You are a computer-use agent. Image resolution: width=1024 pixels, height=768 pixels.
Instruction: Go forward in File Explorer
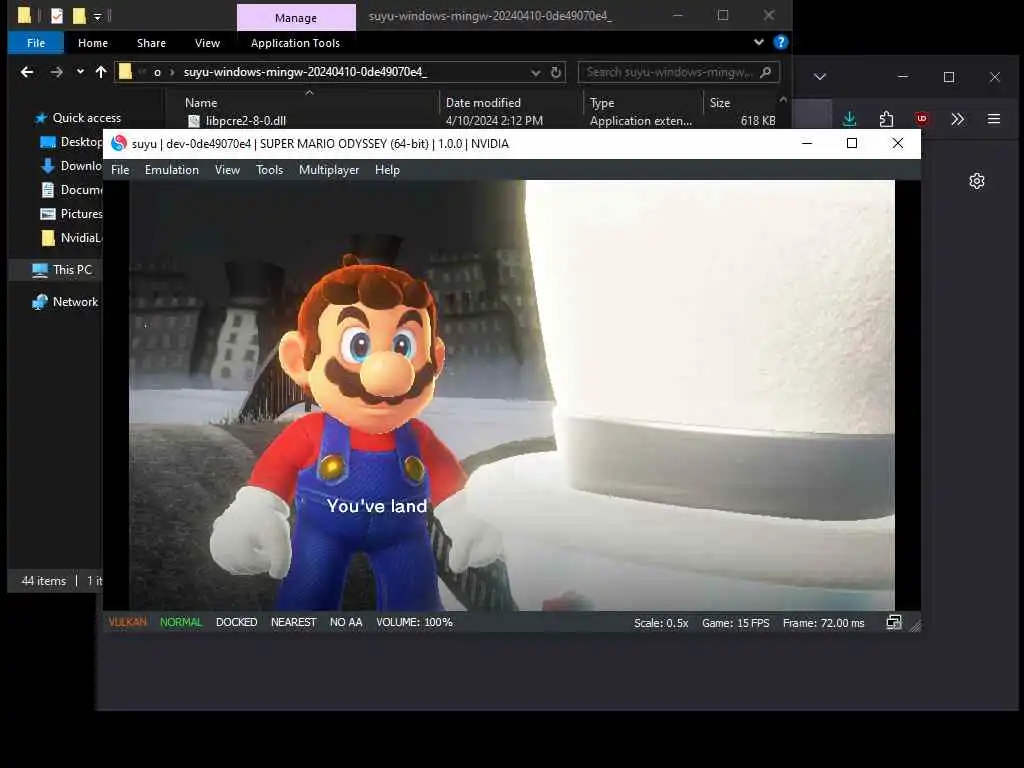tap(57, 72)
